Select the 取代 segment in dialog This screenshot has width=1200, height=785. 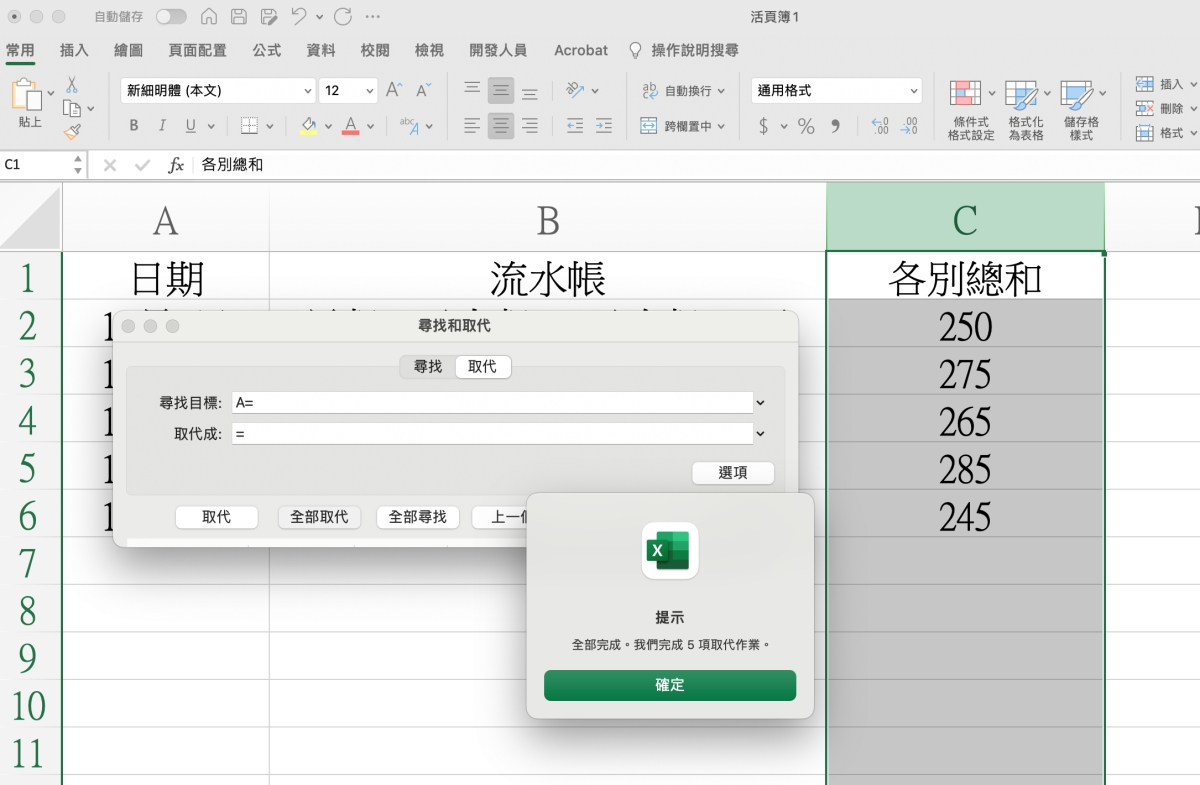[482, 367]
